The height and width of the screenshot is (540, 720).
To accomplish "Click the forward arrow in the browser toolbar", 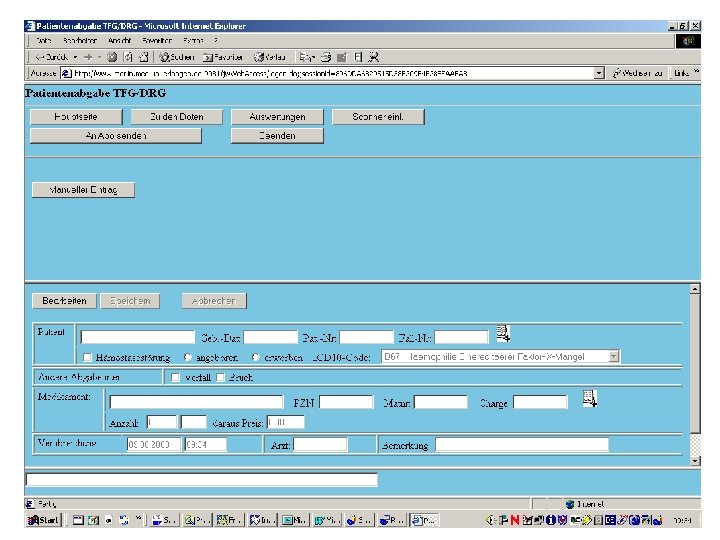I will [88, 57].
